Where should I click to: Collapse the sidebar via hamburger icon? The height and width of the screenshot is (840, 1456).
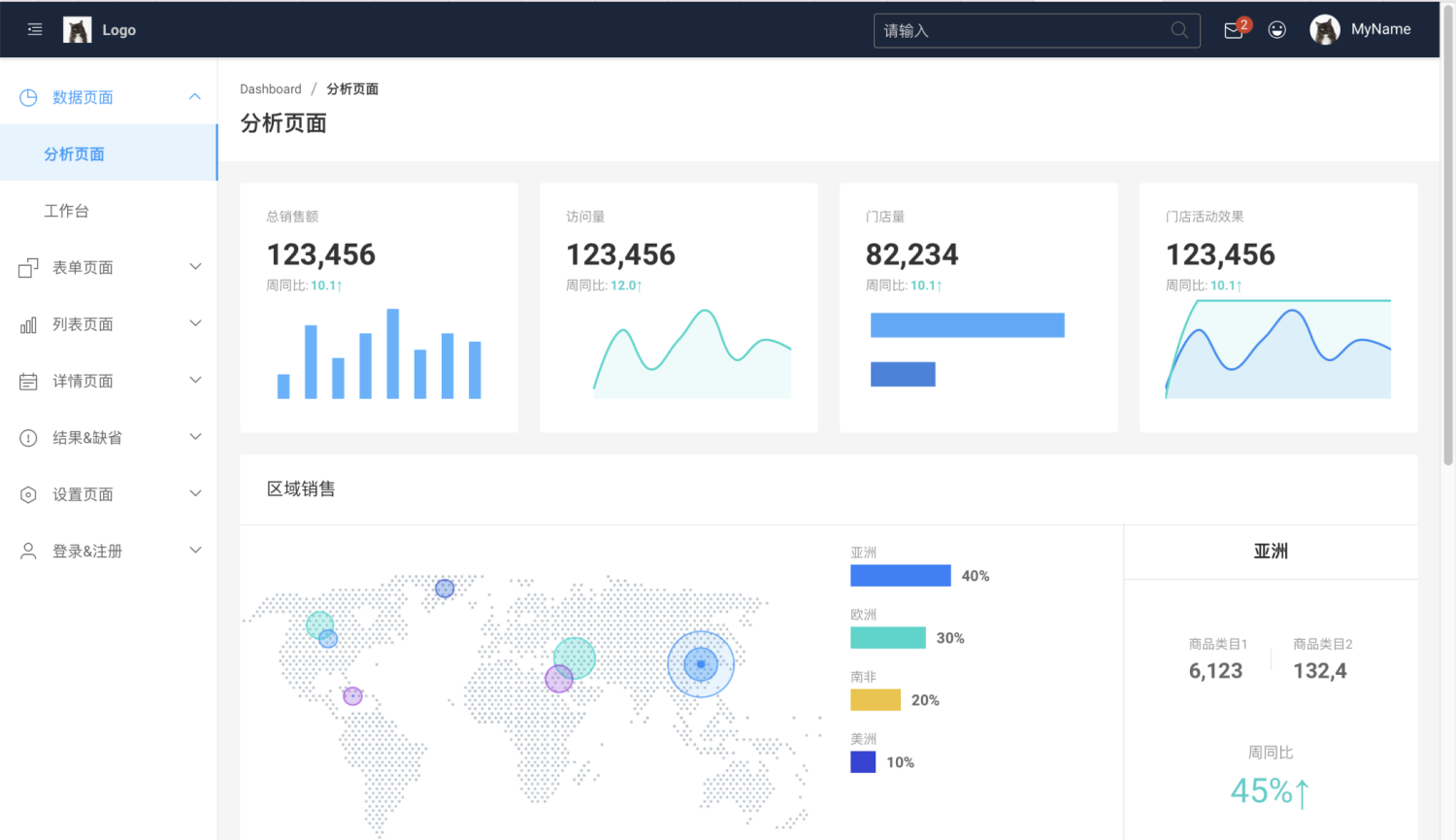[35, 29]
